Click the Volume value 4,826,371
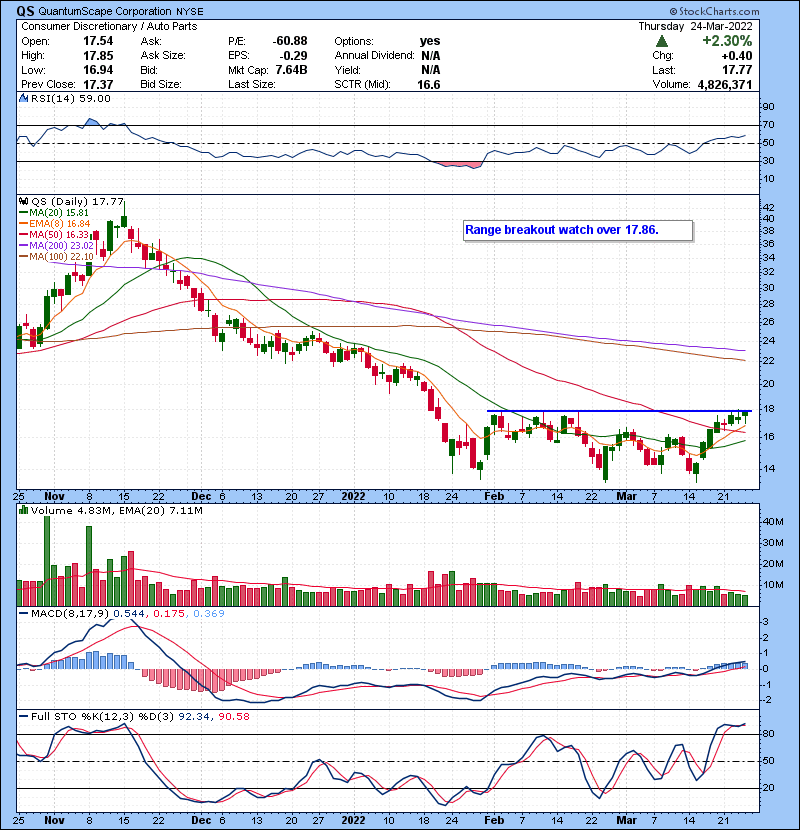The width and height of the screenshot is (800, 830). [x=725, y=84]
